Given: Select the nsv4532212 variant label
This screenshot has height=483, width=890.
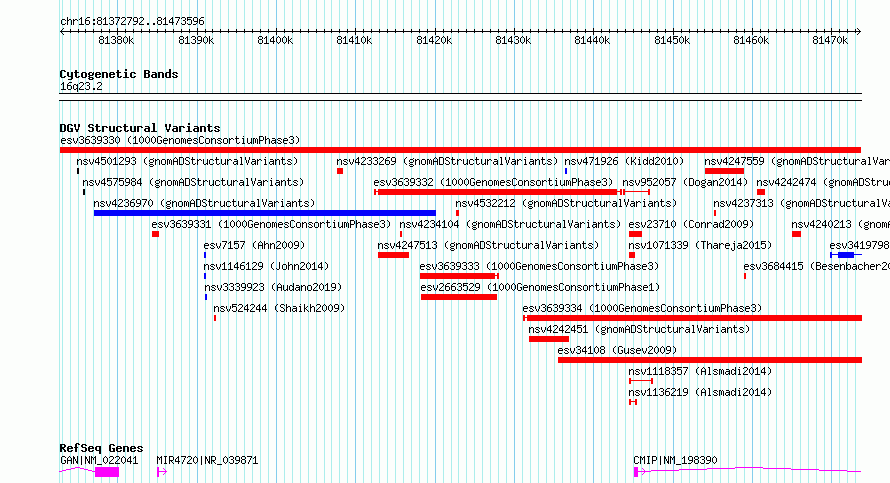Looking at the screenshot, I should (x=566, y=203).
